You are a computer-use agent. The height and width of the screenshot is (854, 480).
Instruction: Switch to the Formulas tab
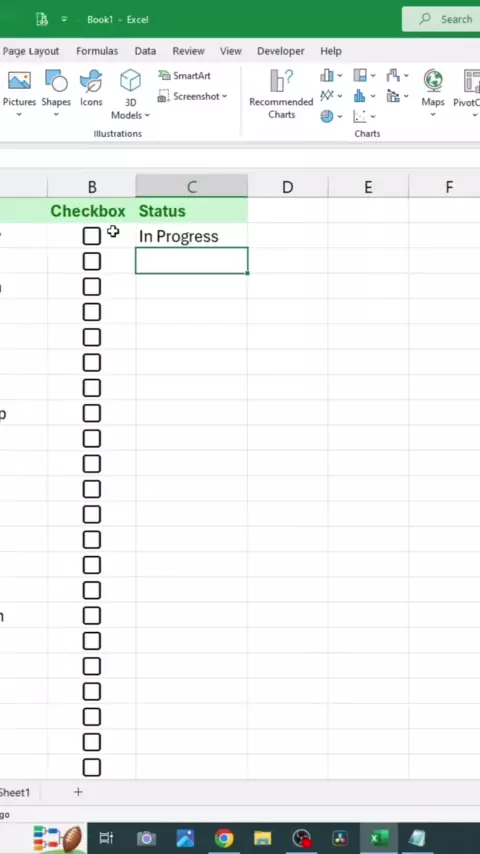tap(97, 51)
